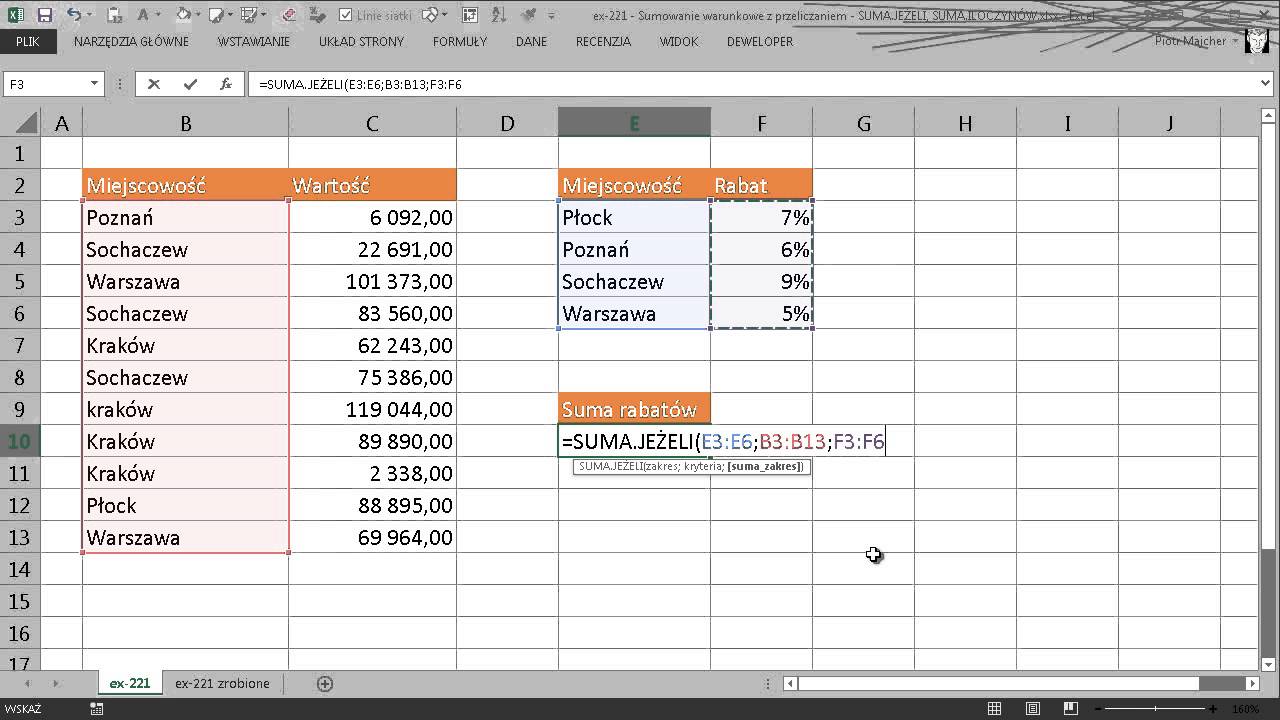The width and height of the screenshot is (1280, 720).
Task: Move the zoom slider handle
Action: point(1155,708)
